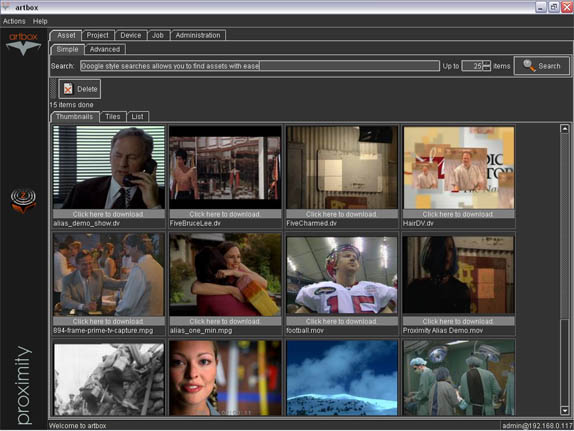
Task: Click download link under 894-frame-prime-tv-capture.mpg
Action: 108,322
